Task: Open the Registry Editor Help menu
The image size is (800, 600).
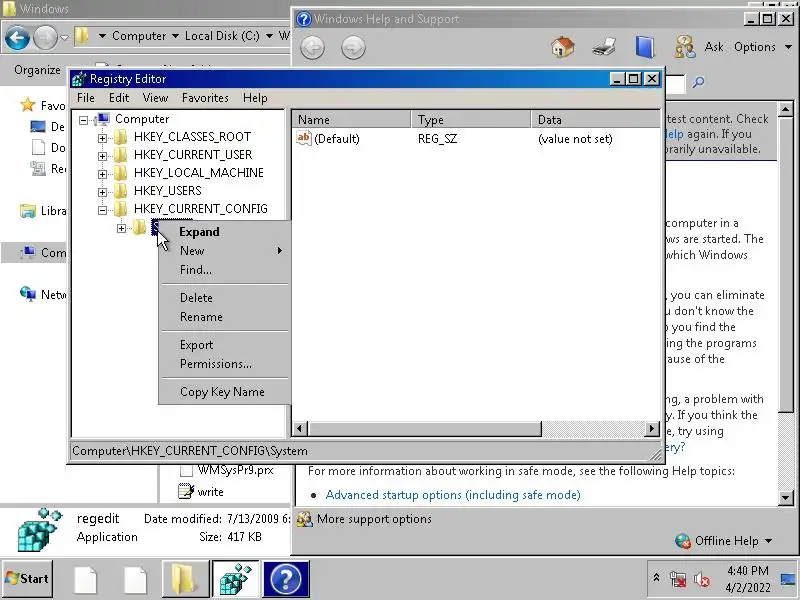Action: (x=255, y=97)
